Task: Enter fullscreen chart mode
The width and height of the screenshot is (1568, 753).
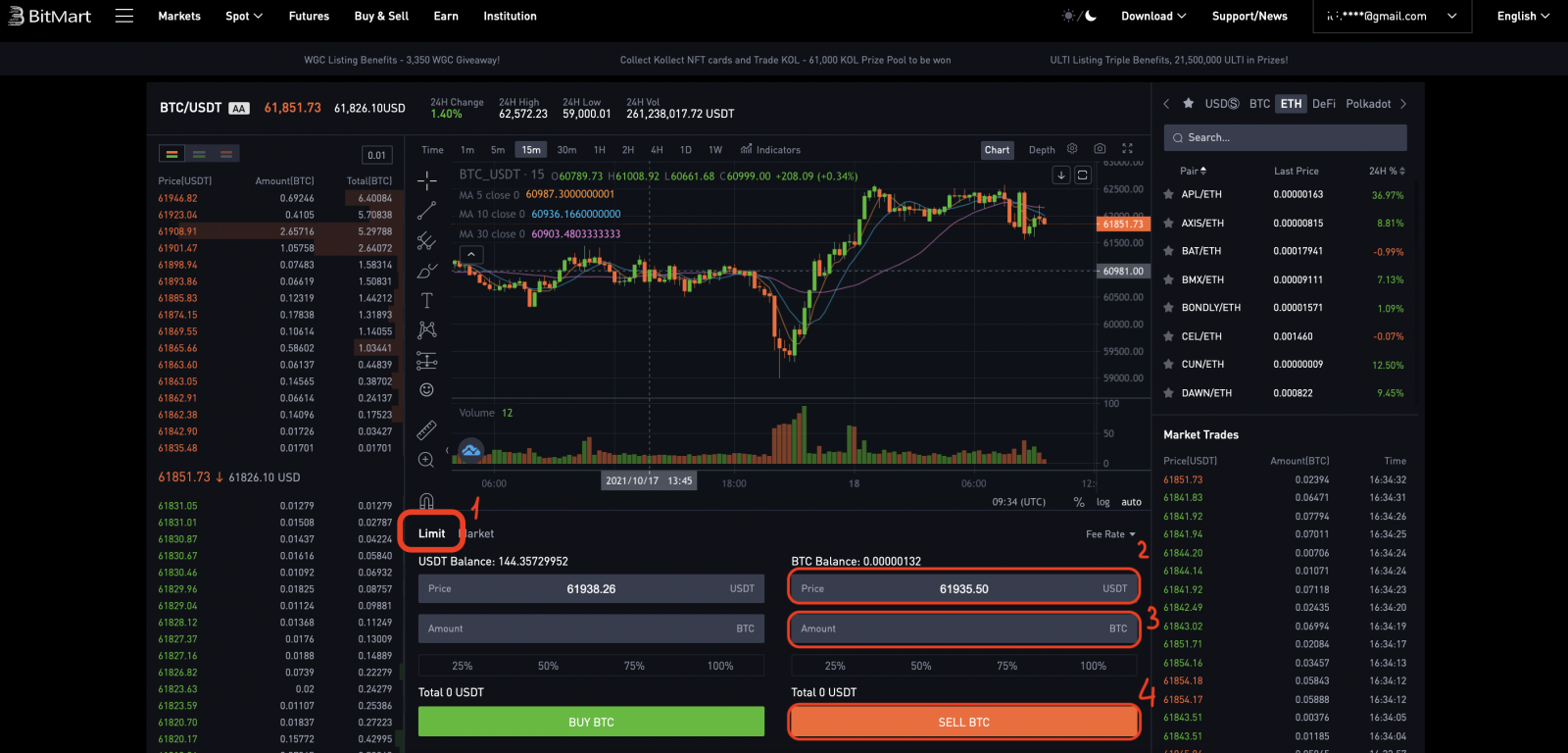Action: [1127, 149]
